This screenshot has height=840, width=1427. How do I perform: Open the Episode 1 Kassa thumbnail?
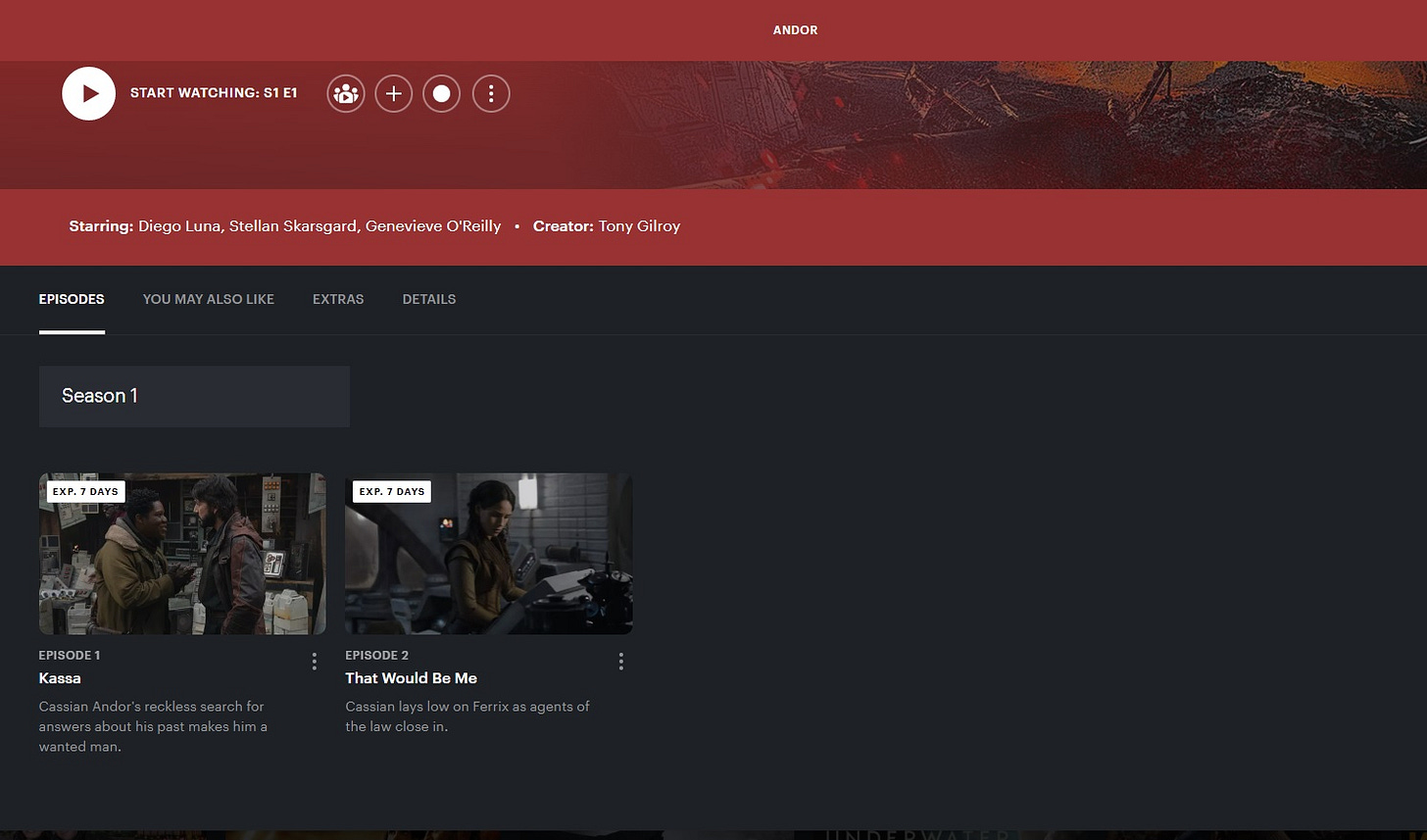182,554
